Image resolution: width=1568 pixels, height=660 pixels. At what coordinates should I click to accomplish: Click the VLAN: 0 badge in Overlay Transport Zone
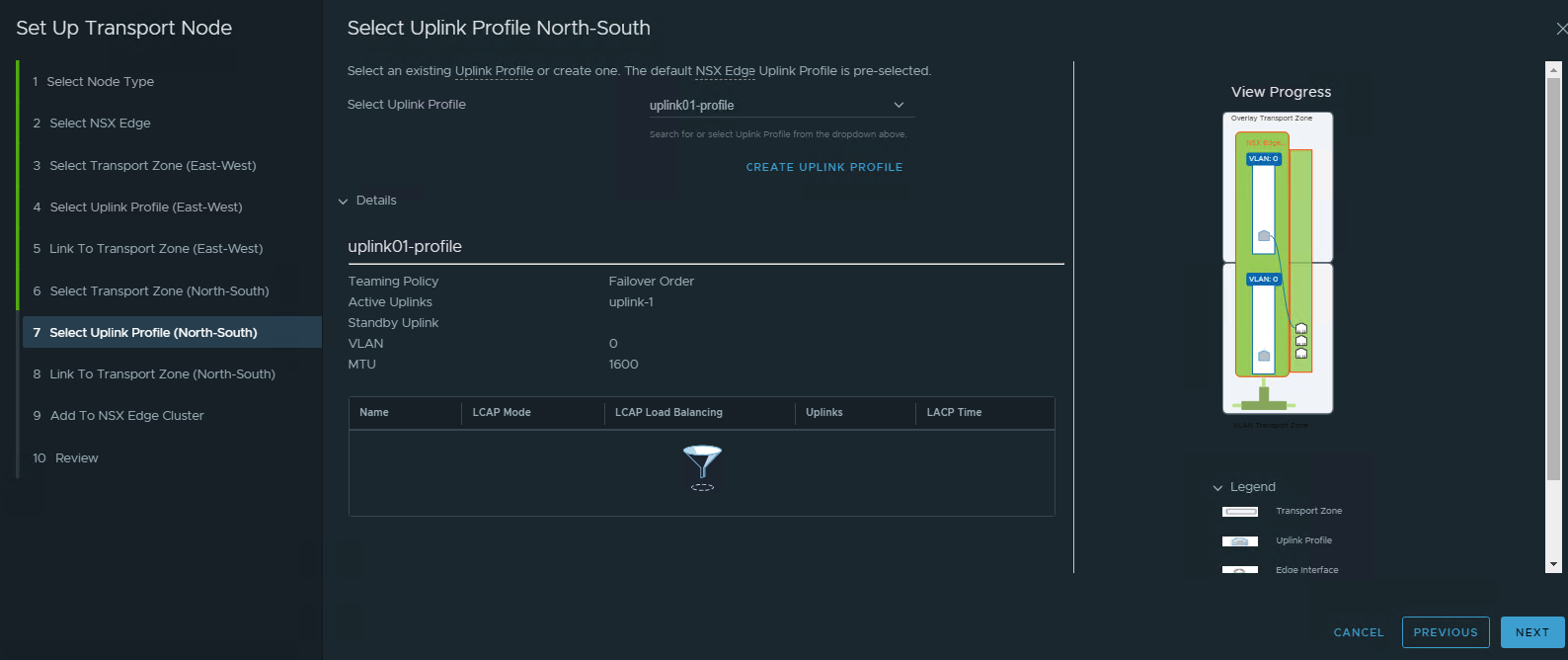[x=1262, y=157]
